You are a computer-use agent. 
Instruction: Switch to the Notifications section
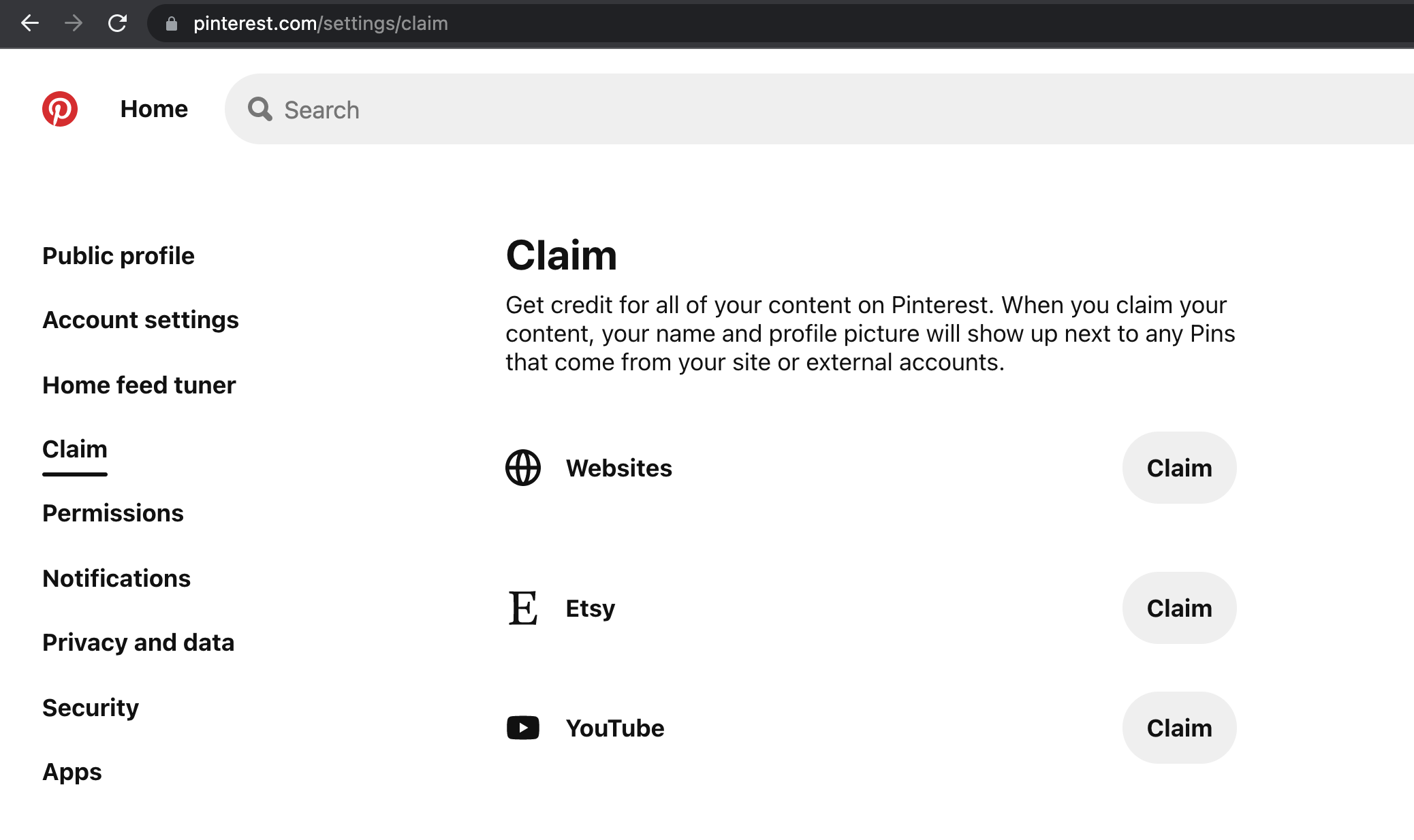click(x=116, y=578)
